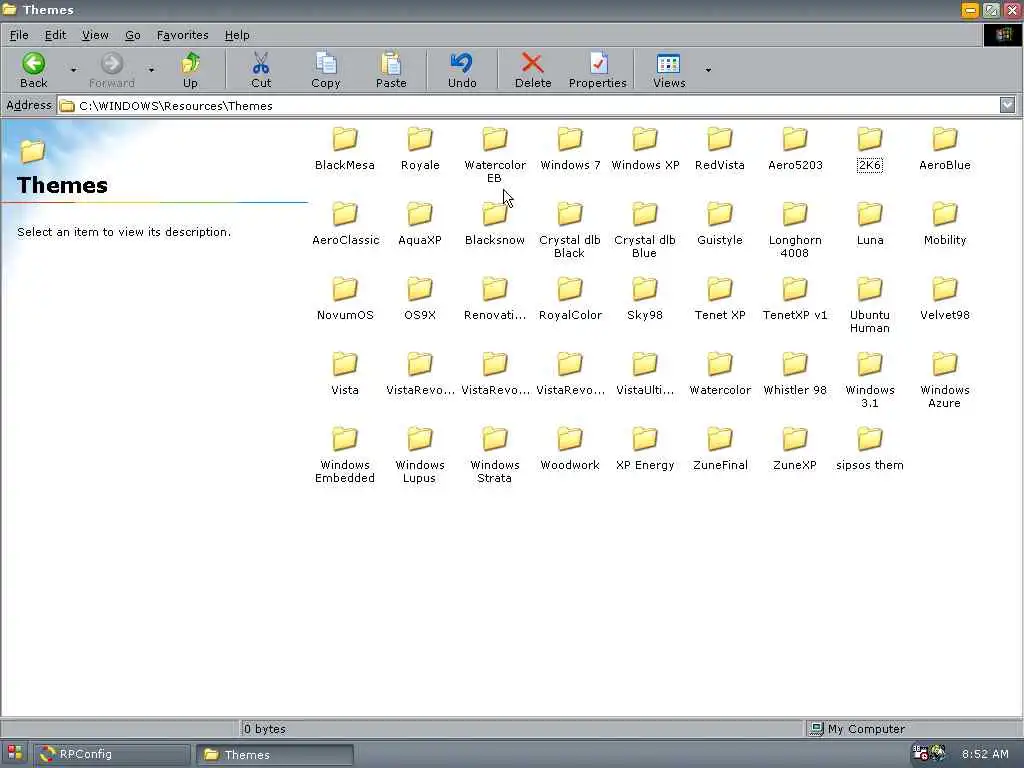Select the OS9X folder

[420, 299]
